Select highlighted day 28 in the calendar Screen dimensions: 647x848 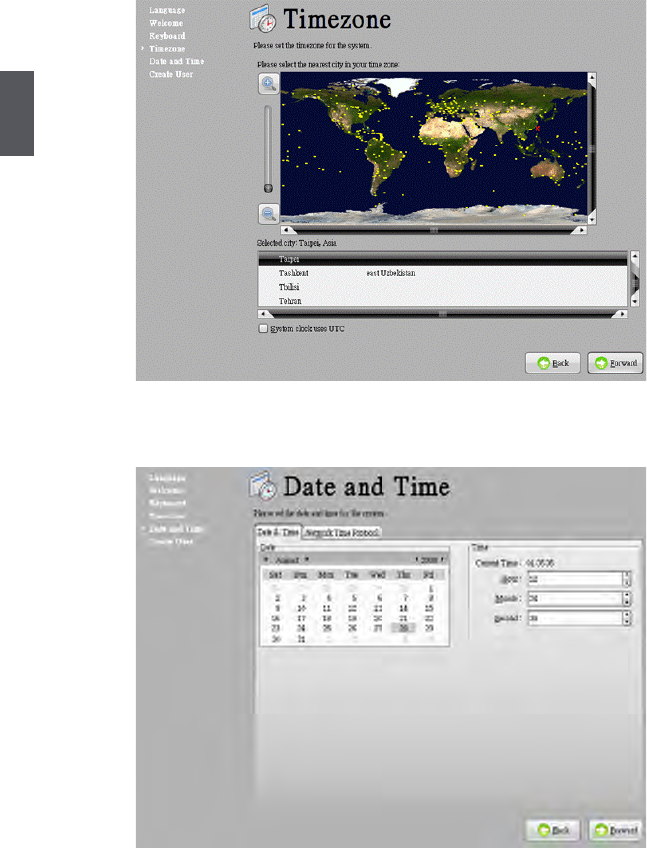click(x=404, y=628)
